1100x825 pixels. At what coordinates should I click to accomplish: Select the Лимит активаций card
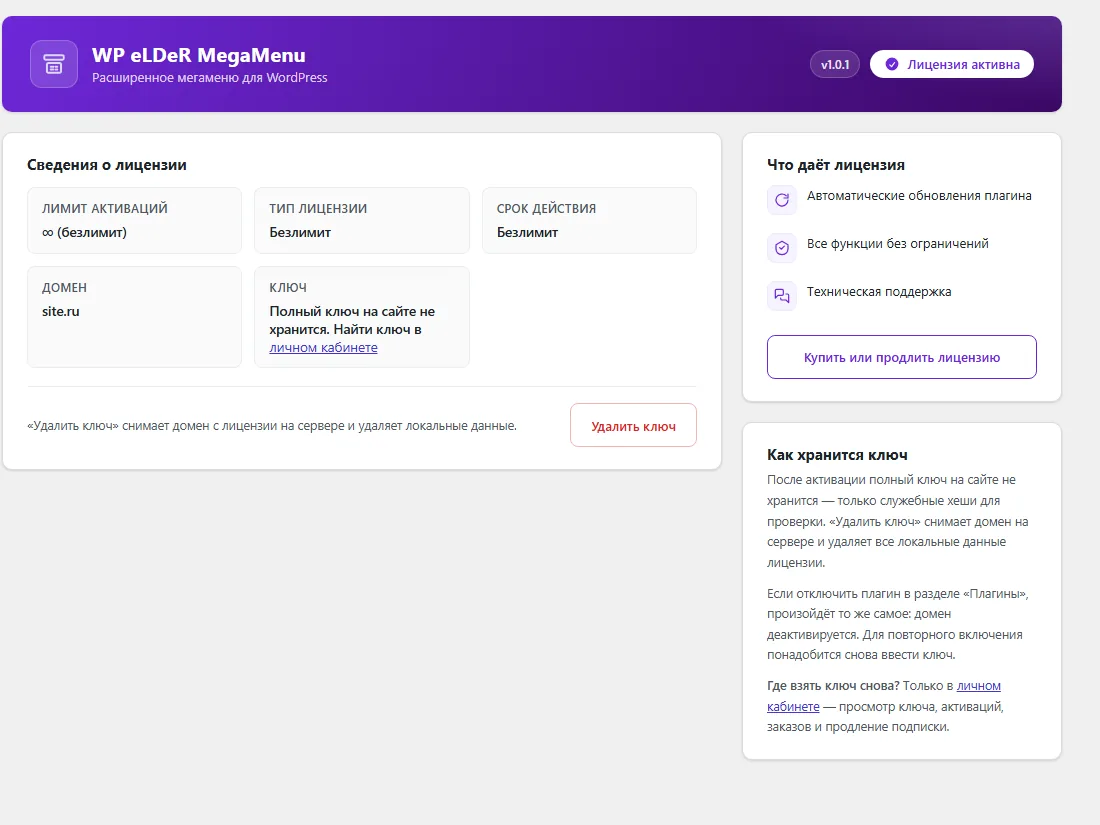tap(135, 220)
